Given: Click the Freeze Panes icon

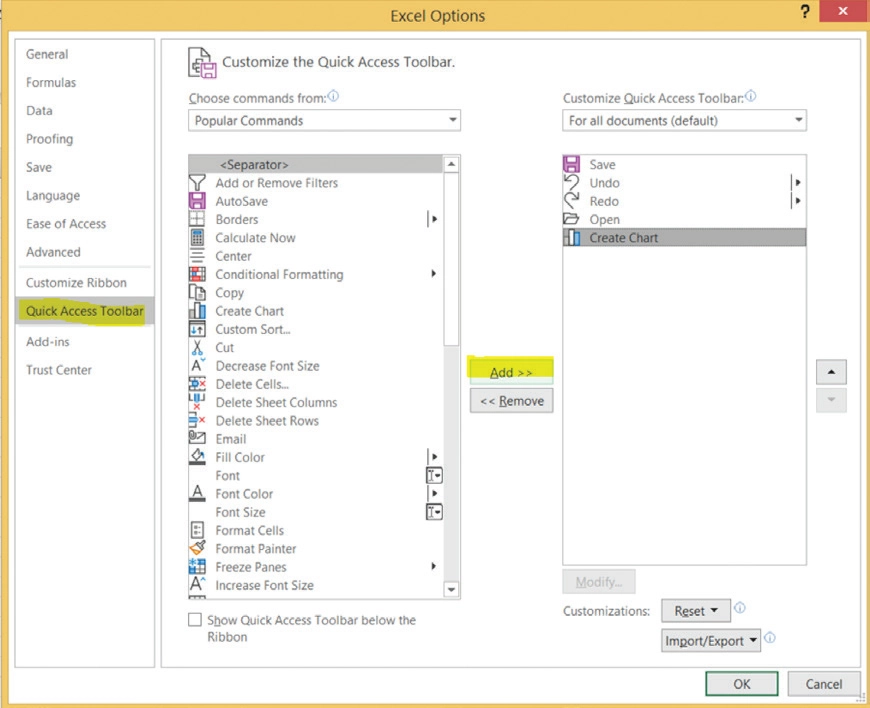Looking at the screenshot, I should (x=197, y=567).
